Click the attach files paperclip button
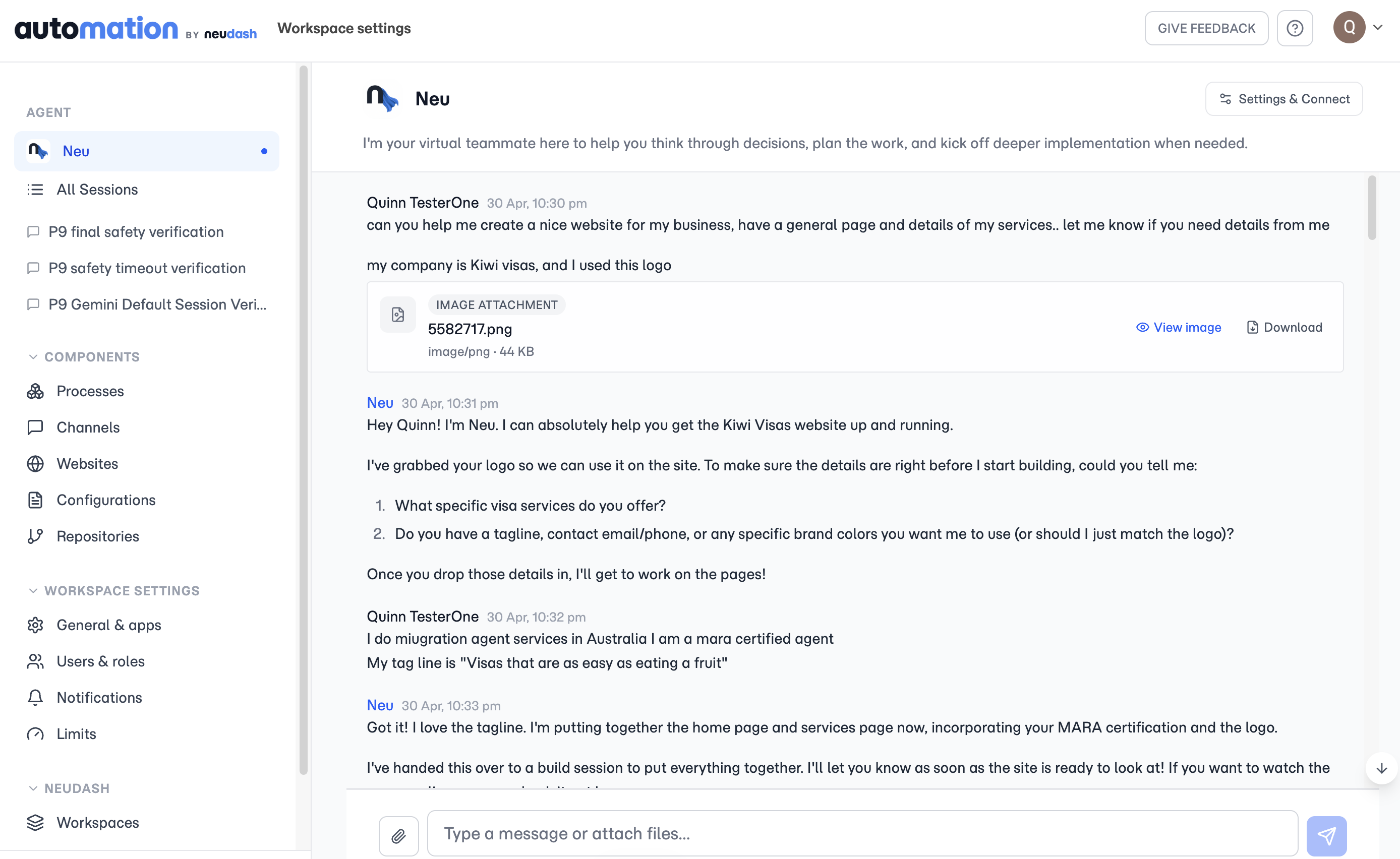 click(x=399, y=836)
